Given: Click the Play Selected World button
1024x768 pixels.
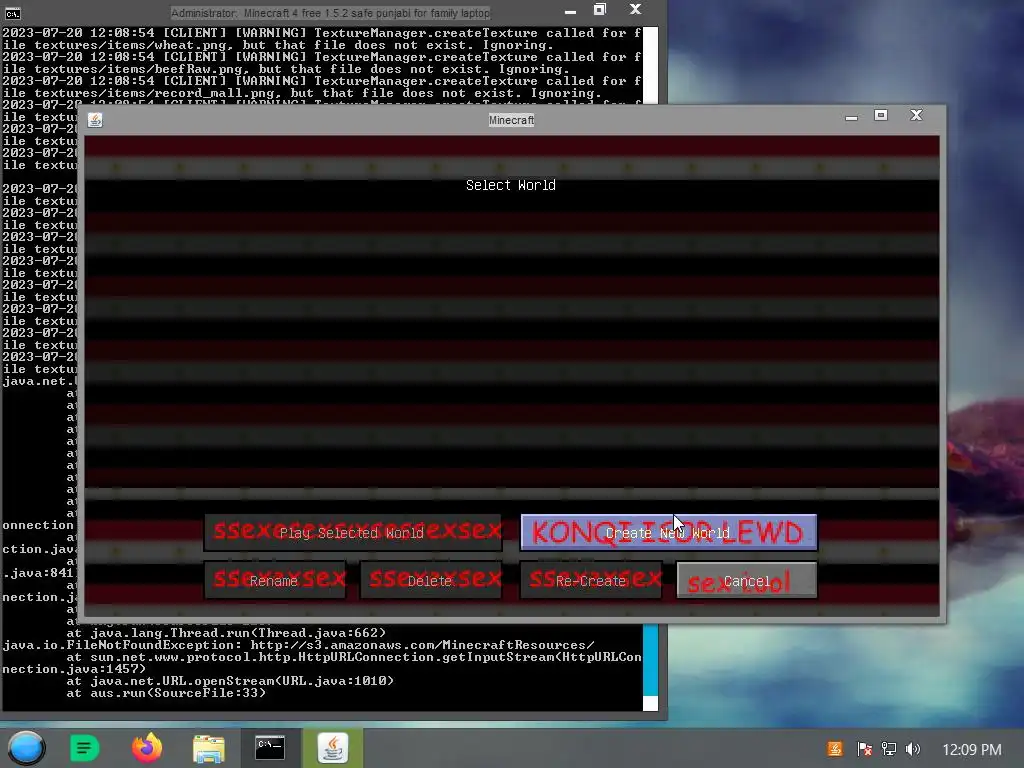Looking at the screenshot, I should [x=353, y=532].
